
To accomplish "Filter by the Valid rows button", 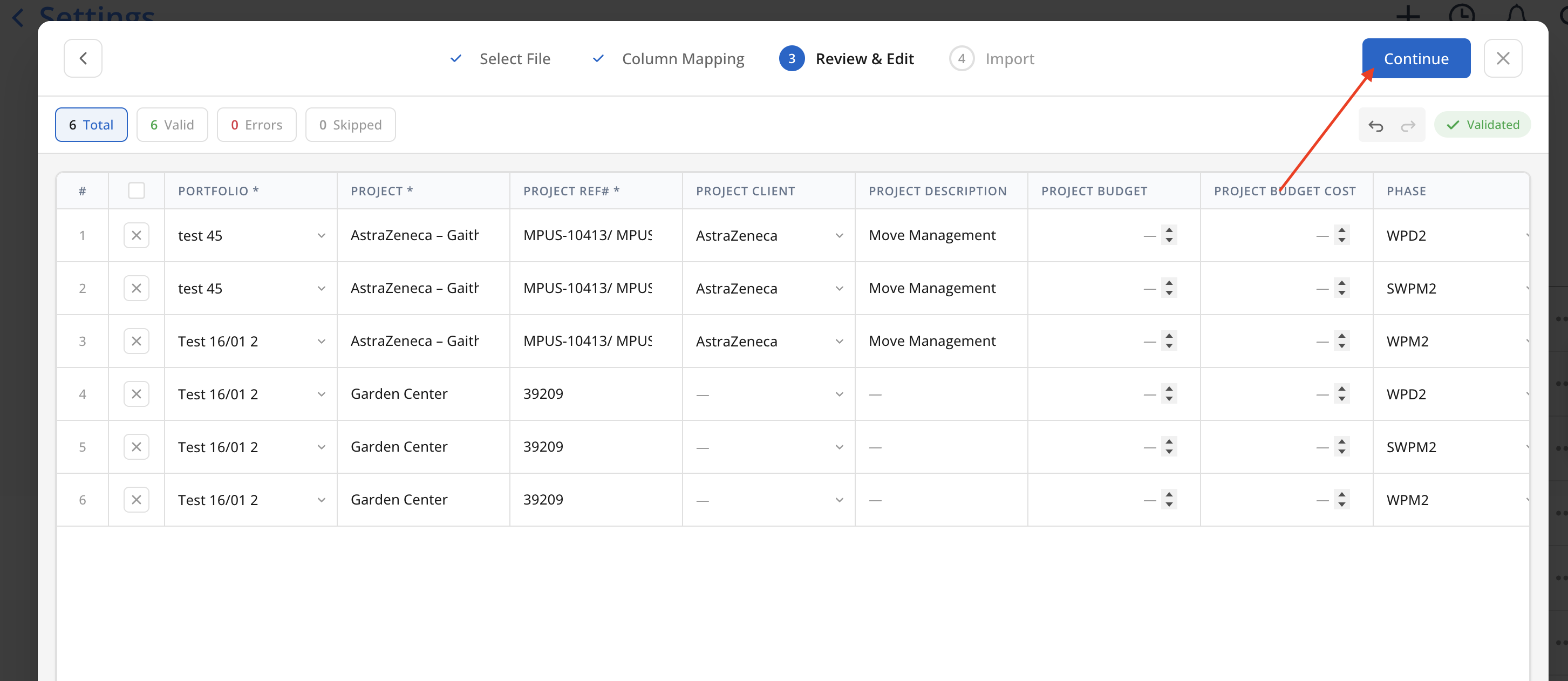I will 172,125.
